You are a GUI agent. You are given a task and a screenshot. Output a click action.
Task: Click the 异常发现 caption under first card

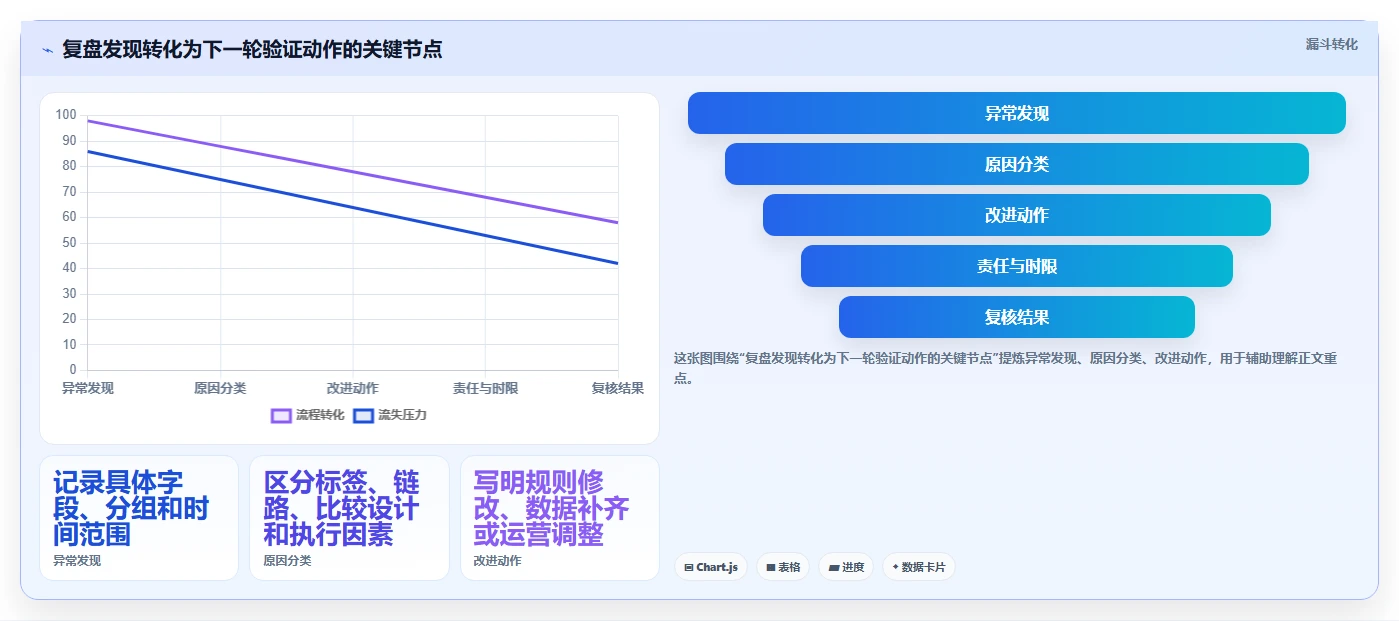(x=77, y=561)
